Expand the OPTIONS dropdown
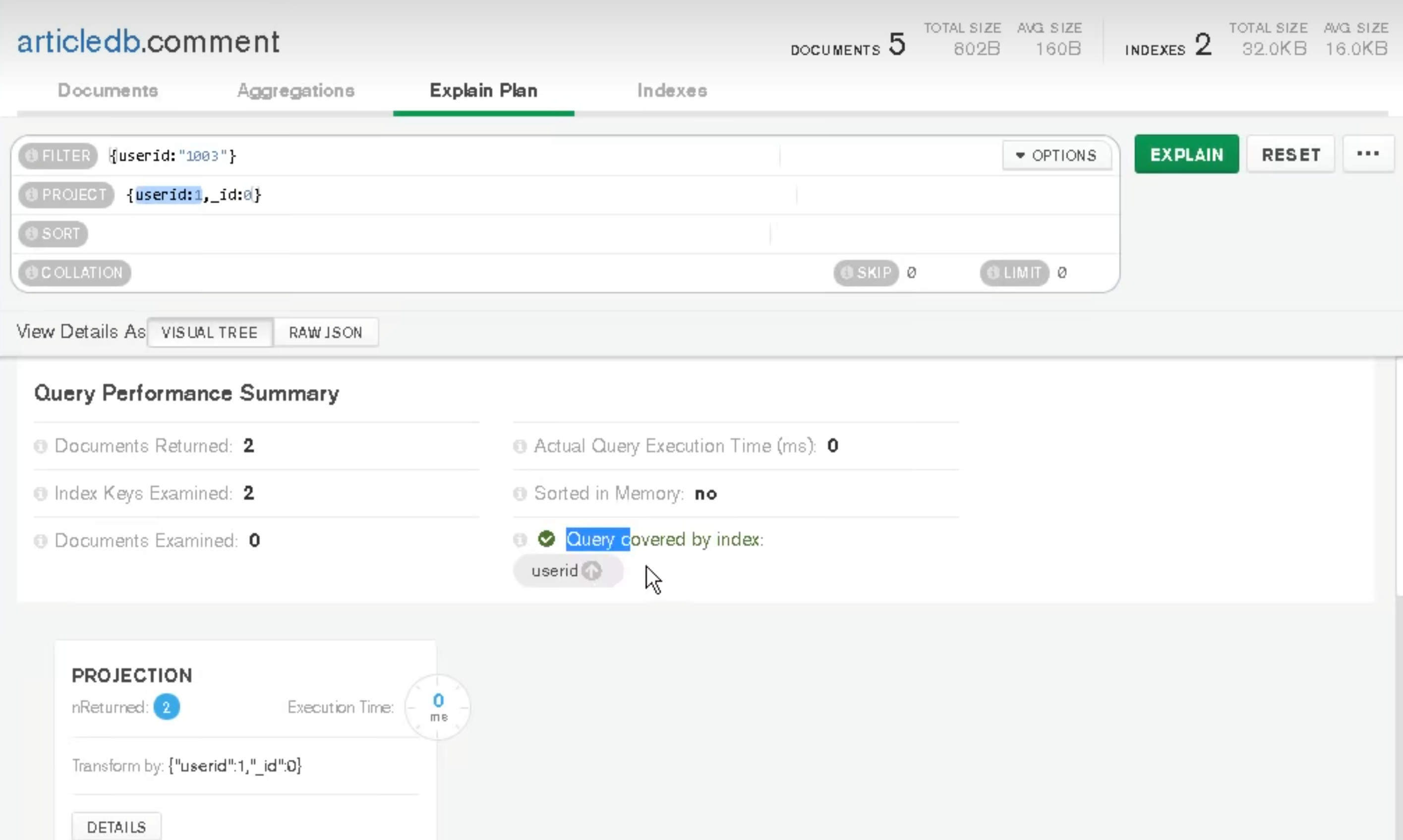 pos(1056,156)
